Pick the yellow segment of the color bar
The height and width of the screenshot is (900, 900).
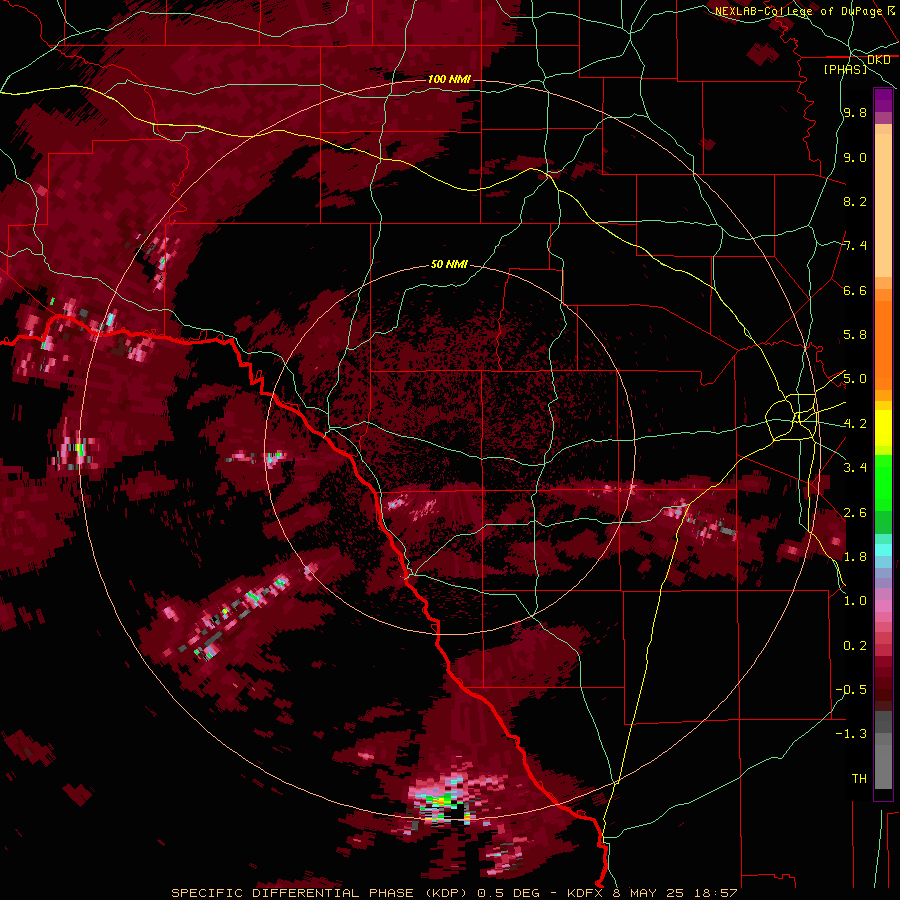point(883,428)
